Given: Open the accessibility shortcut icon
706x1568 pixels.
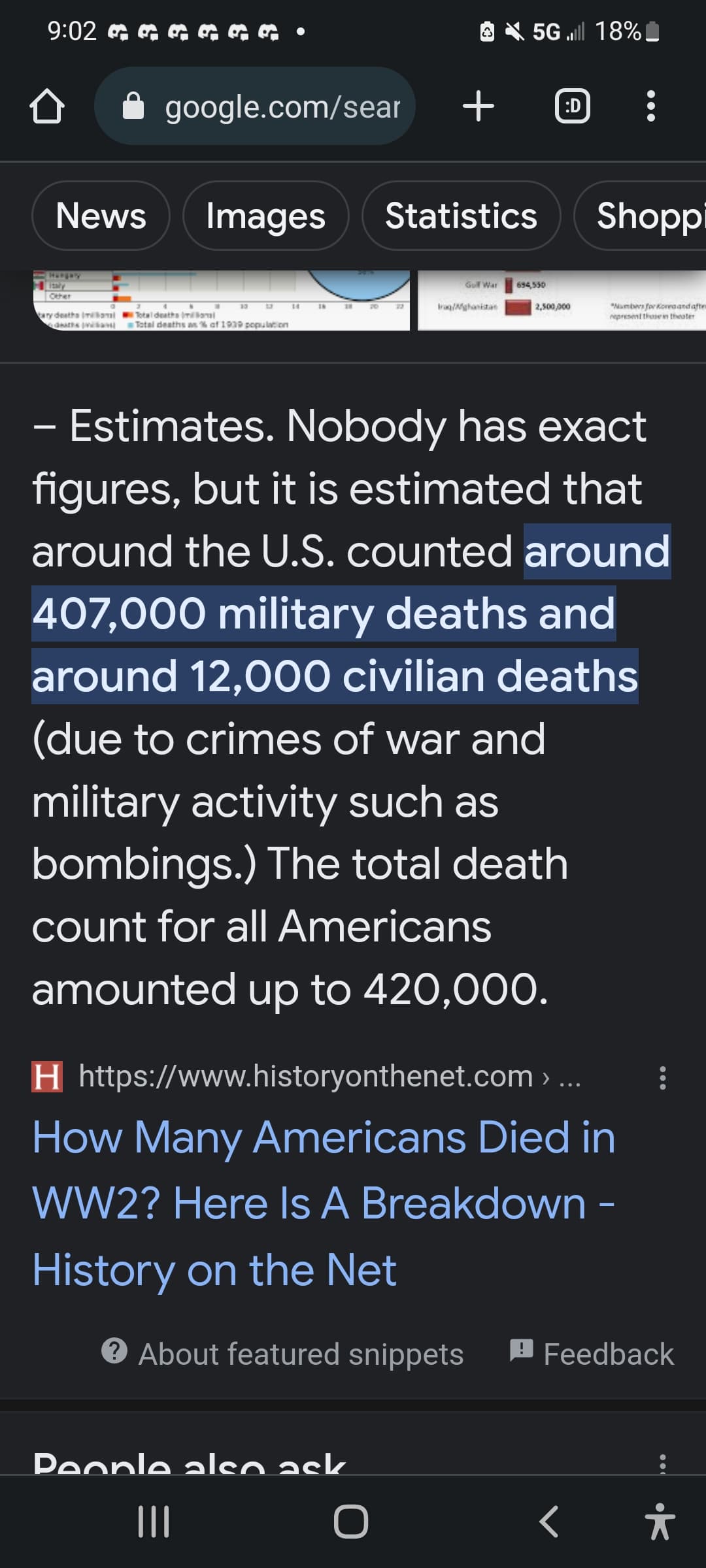Looking at the screenshot, I should click(x=660, y=1521).
